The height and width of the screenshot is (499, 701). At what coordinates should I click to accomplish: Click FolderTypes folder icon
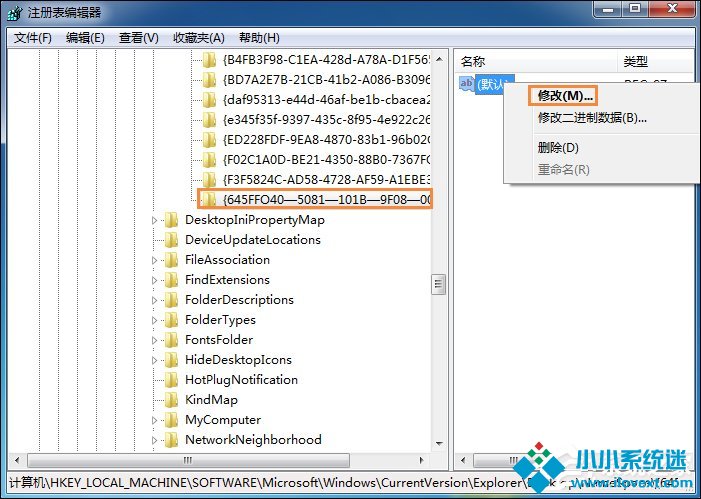click(x=171, y=320)
